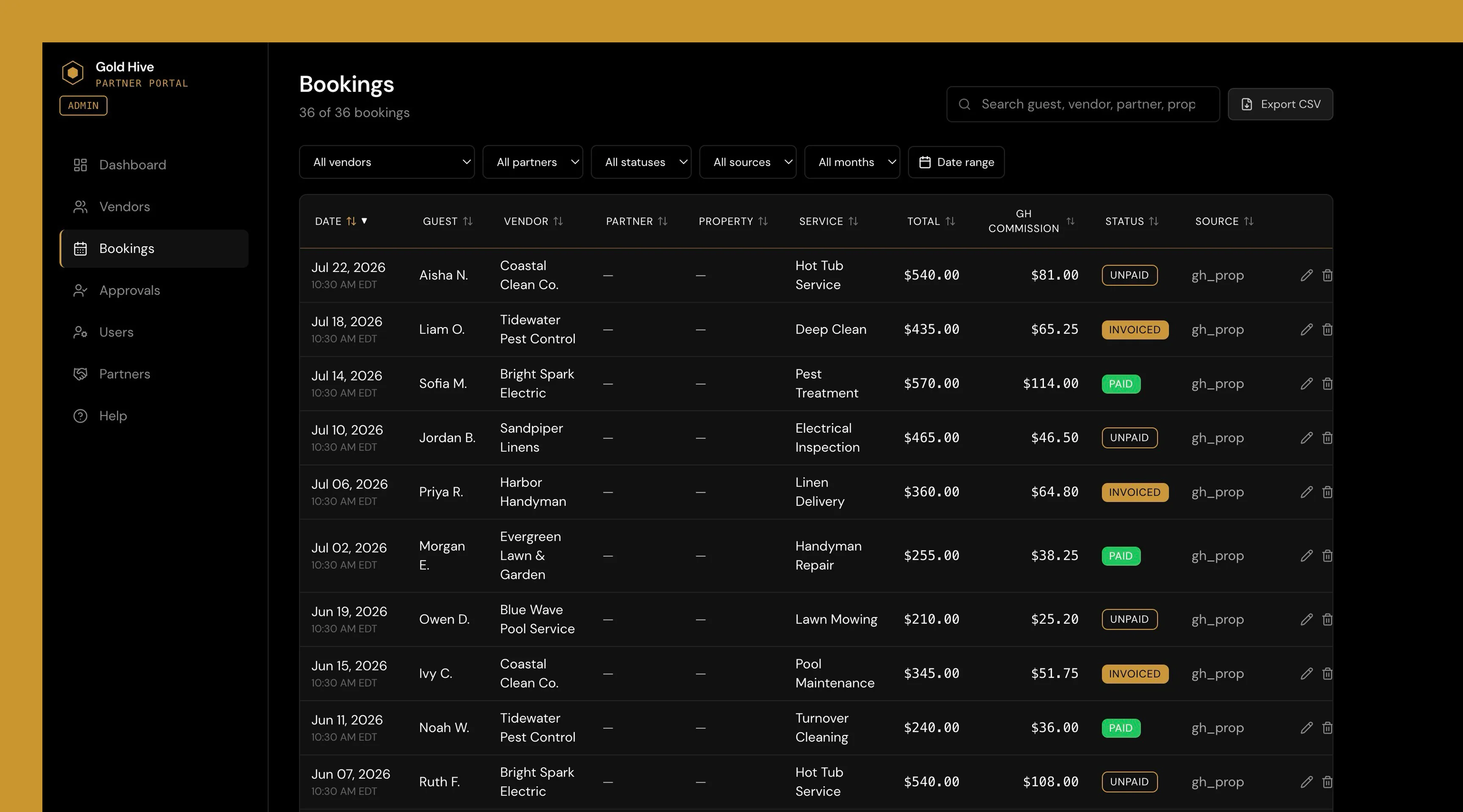Image resolution: width=1463 pixels, height=812 pixels.
Task: Edit the Noah W. booking
Action: point(1306,727)
